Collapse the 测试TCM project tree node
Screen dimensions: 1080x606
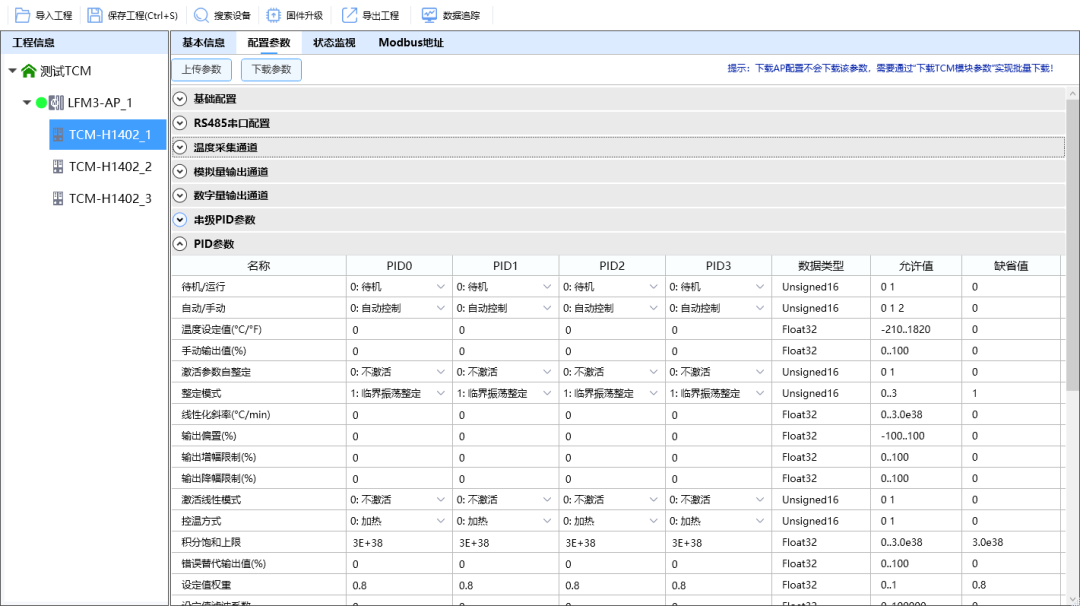(12, 71)
